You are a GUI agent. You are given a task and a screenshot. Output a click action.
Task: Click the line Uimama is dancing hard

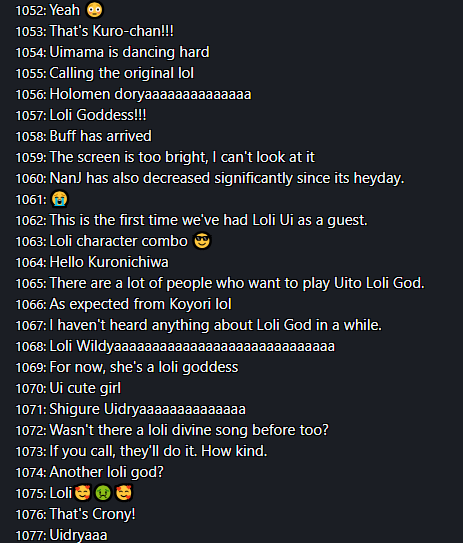[x=129, y=52]
